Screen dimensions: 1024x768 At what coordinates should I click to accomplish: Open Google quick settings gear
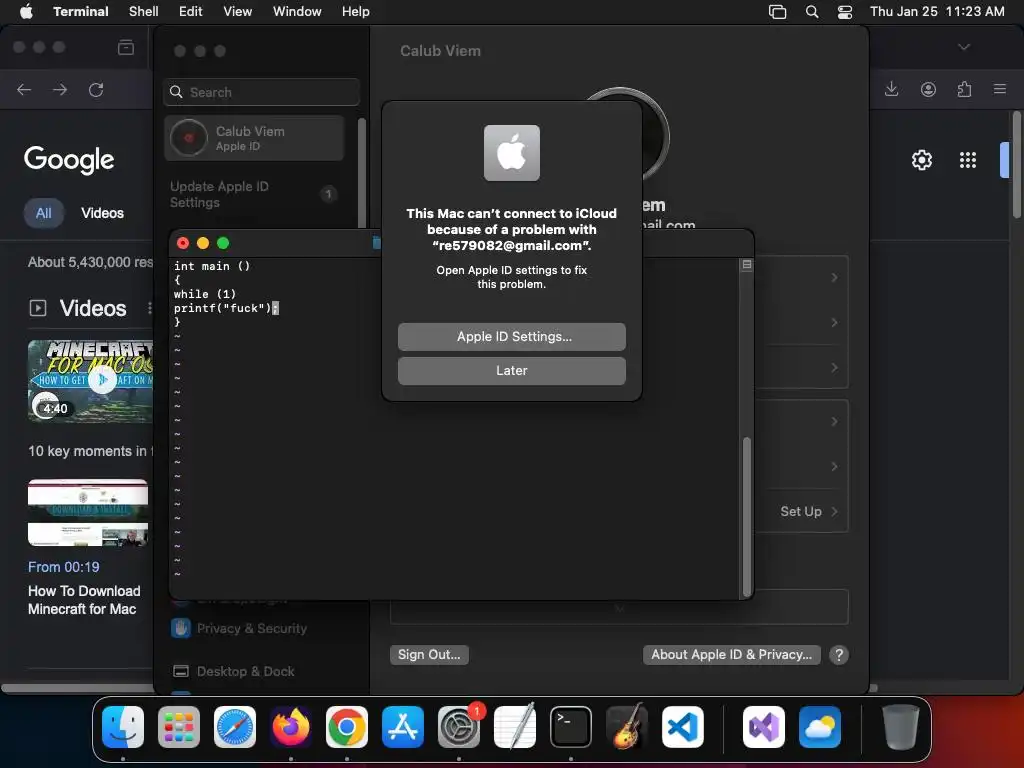pos(921,160)
